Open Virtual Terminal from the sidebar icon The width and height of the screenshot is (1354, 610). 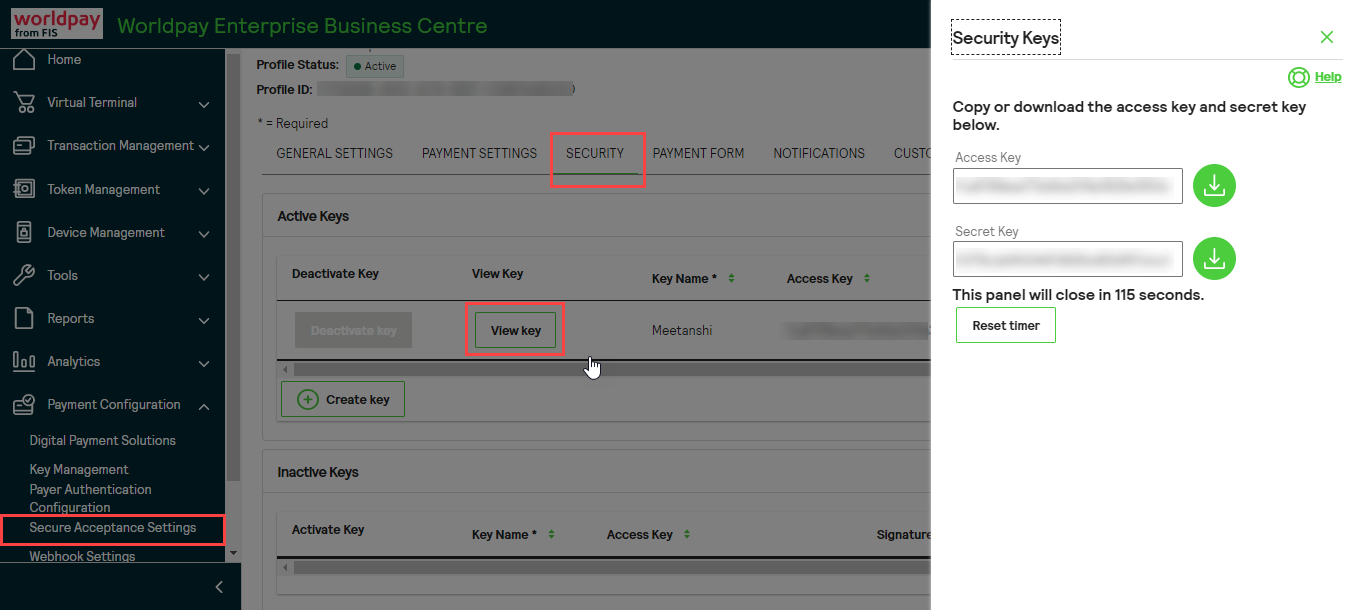22,102
